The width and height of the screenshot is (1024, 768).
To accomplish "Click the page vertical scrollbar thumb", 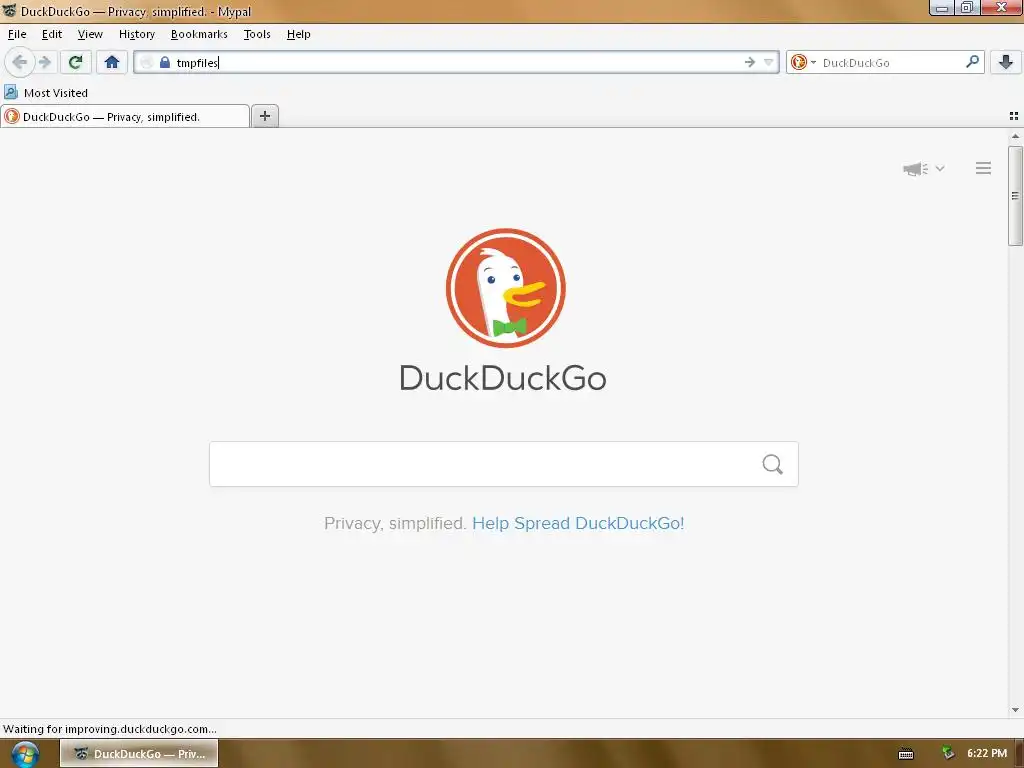I will pyautogui.click(x=1015, y=196).
